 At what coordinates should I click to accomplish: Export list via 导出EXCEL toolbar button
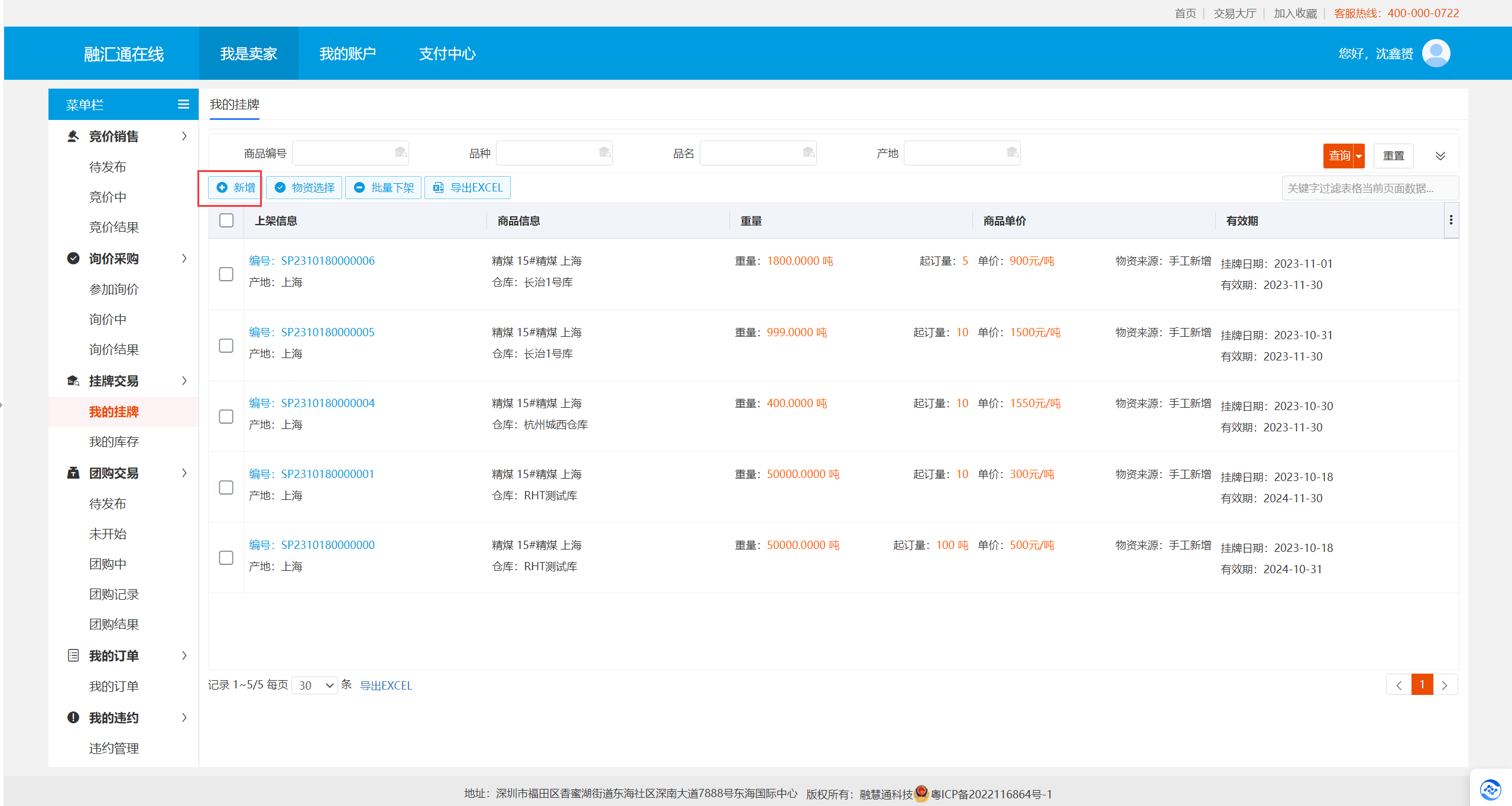coord(468,188)
